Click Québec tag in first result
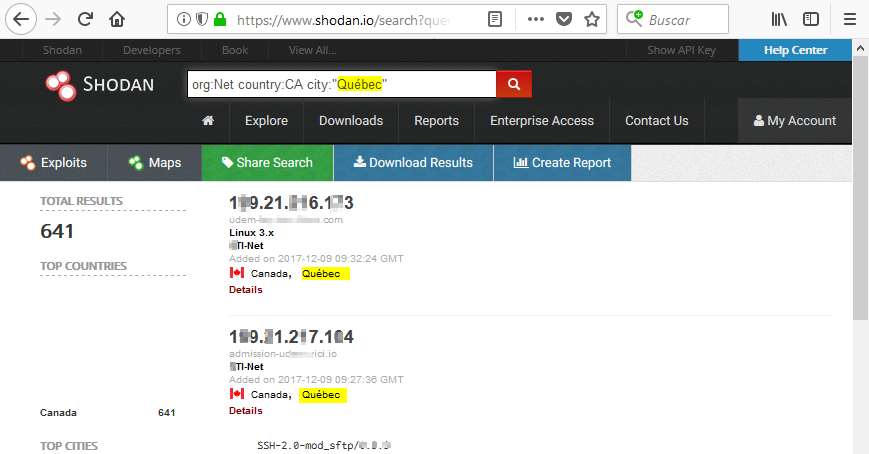The height and width of the screenshot is (454, 869). [x=325, y=273]
